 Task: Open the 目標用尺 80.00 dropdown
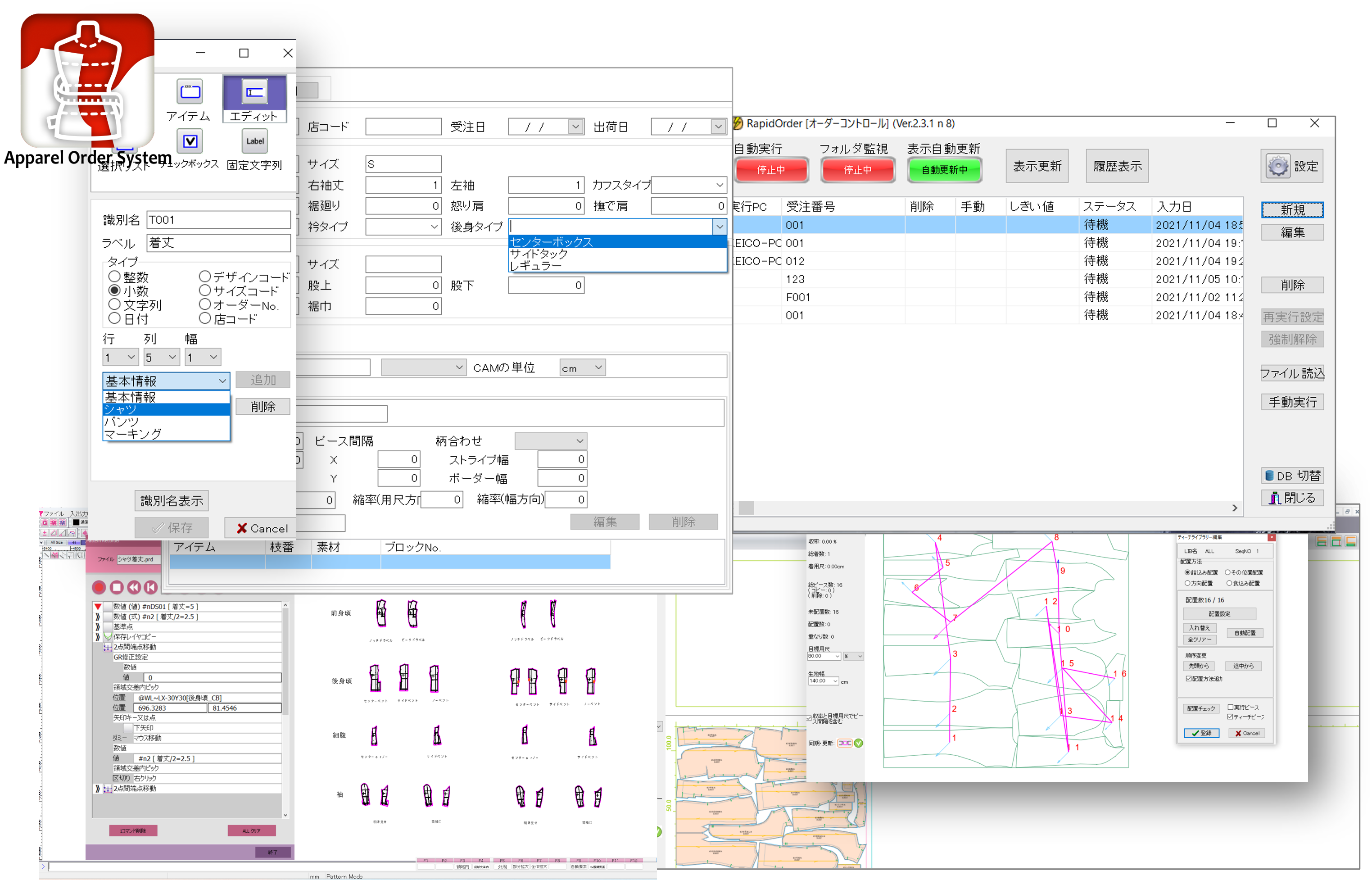(x=838, y=656)
